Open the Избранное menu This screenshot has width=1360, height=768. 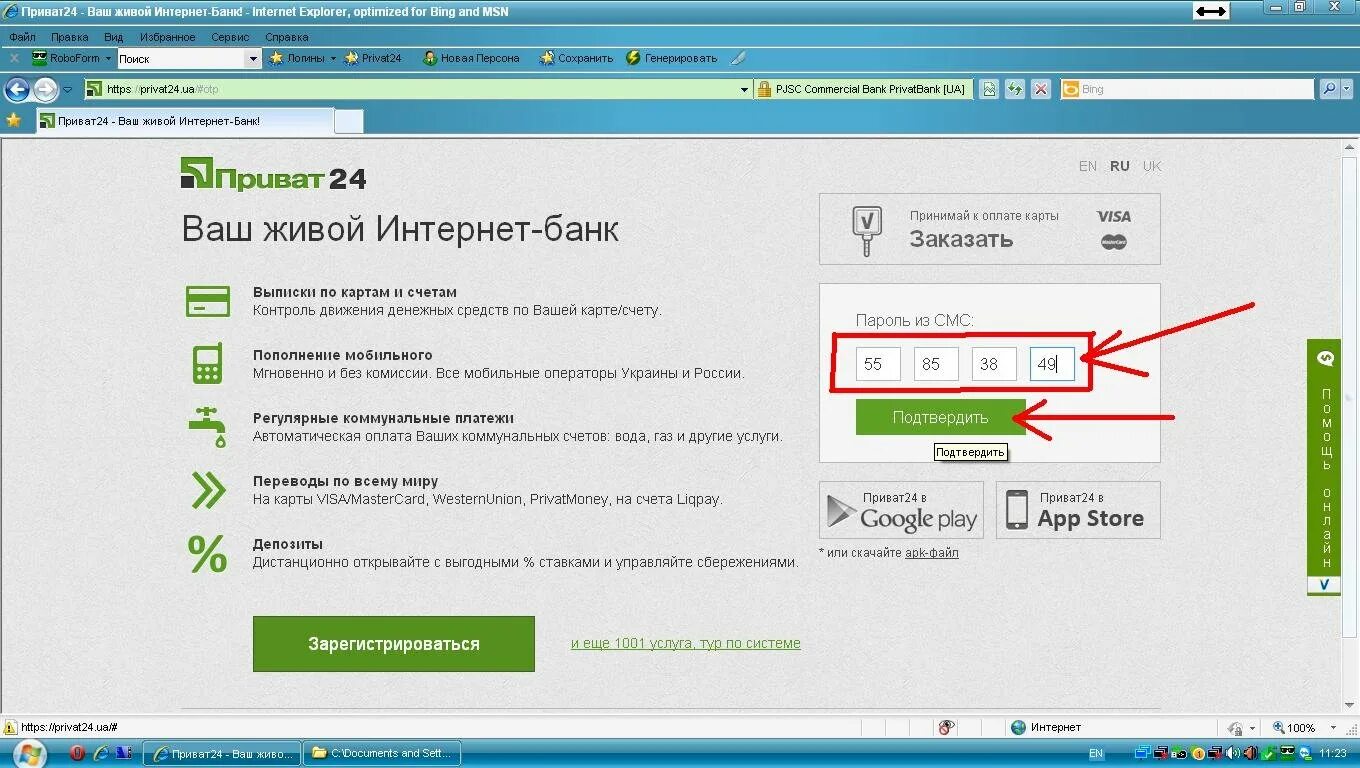click(168, 37)
